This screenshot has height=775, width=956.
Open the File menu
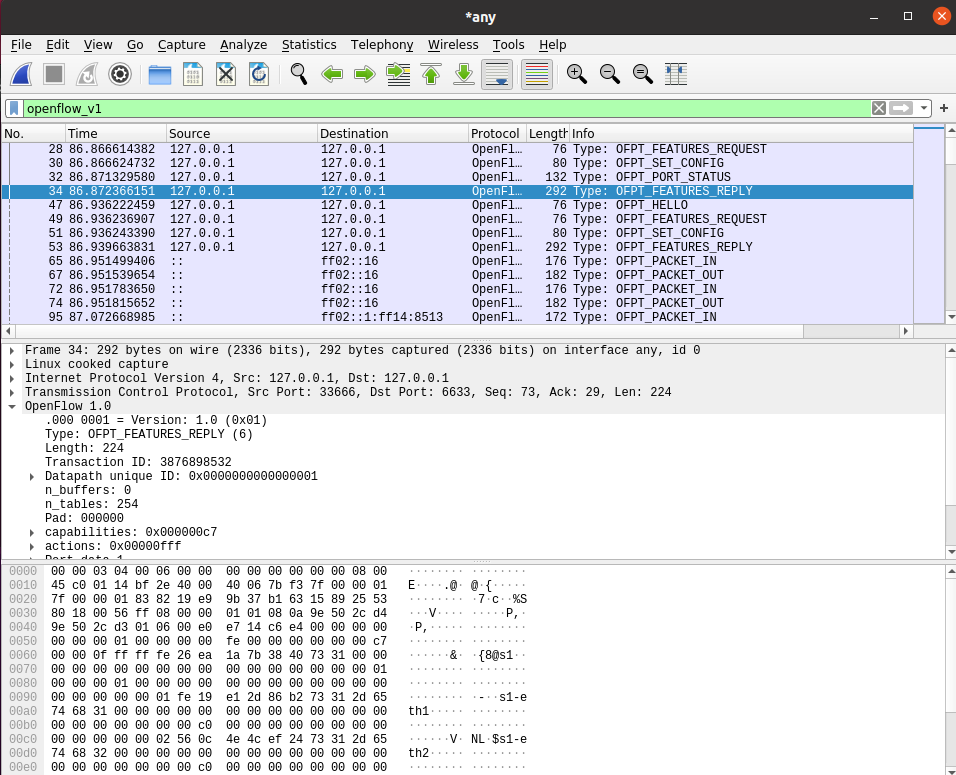coord(21,45)
